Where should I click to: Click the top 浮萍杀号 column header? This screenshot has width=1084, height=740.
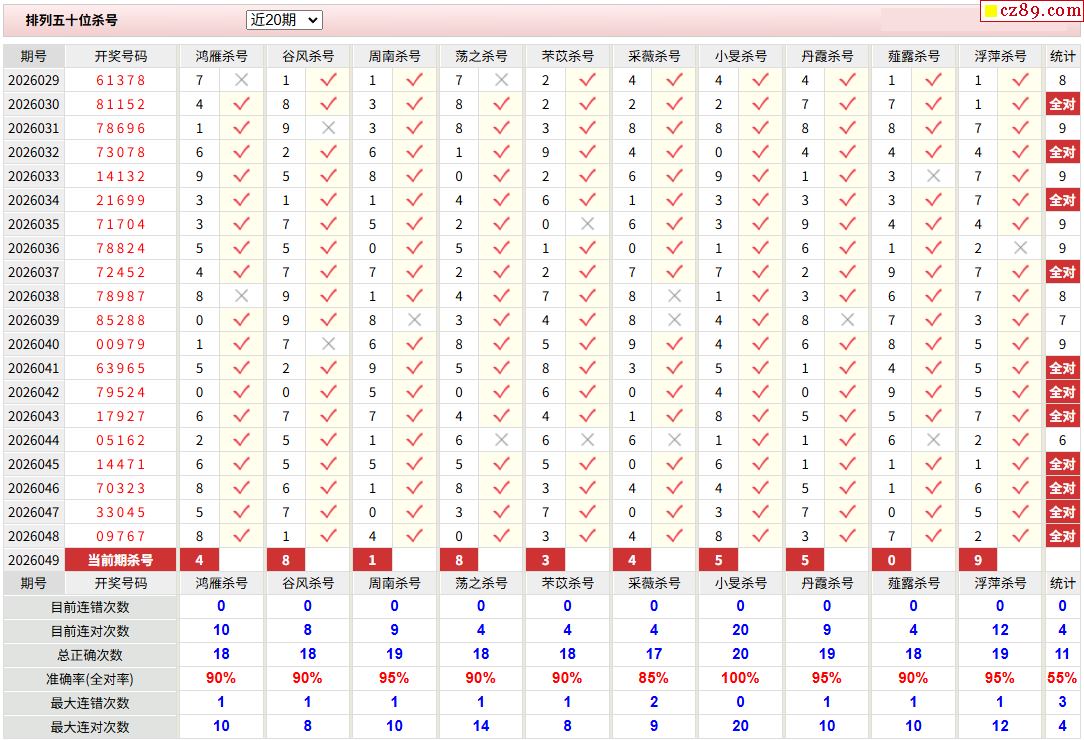(x=1000, y=56)
